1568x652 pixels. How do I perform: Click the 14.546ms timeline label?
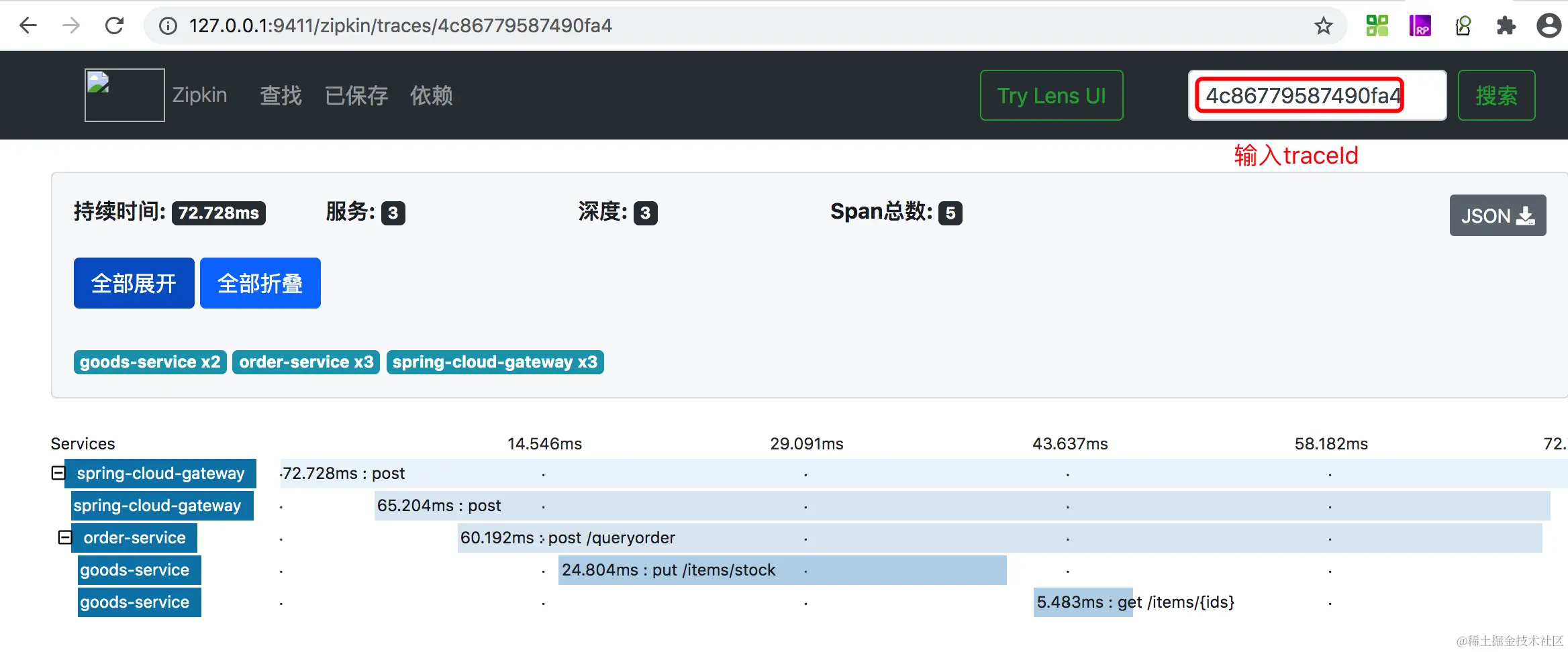pyautogui.click(x=544, y=443)
